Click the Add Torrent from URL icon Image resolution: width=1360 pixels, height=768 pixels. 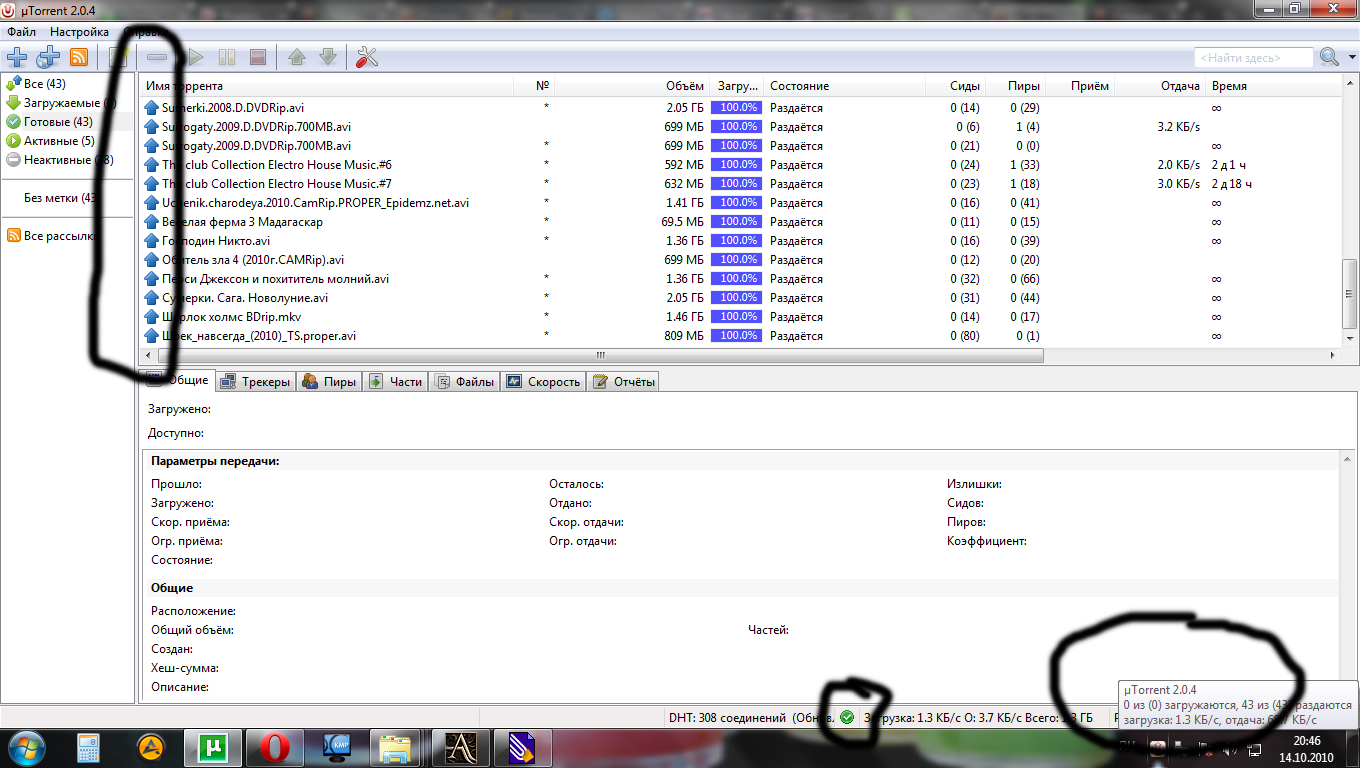click(x=48, y=57)
